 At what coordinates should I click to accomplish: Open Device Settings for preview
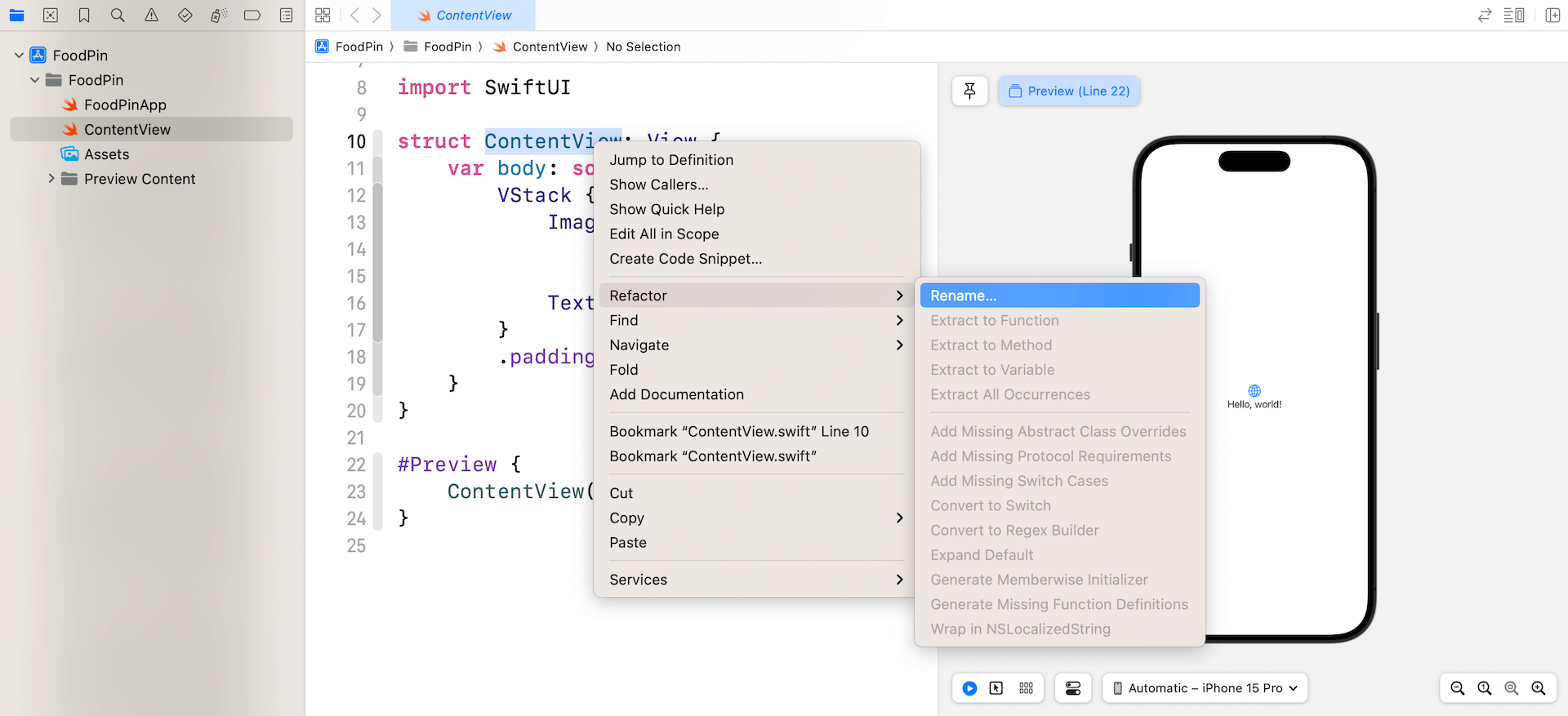[x=1073, y=688]
